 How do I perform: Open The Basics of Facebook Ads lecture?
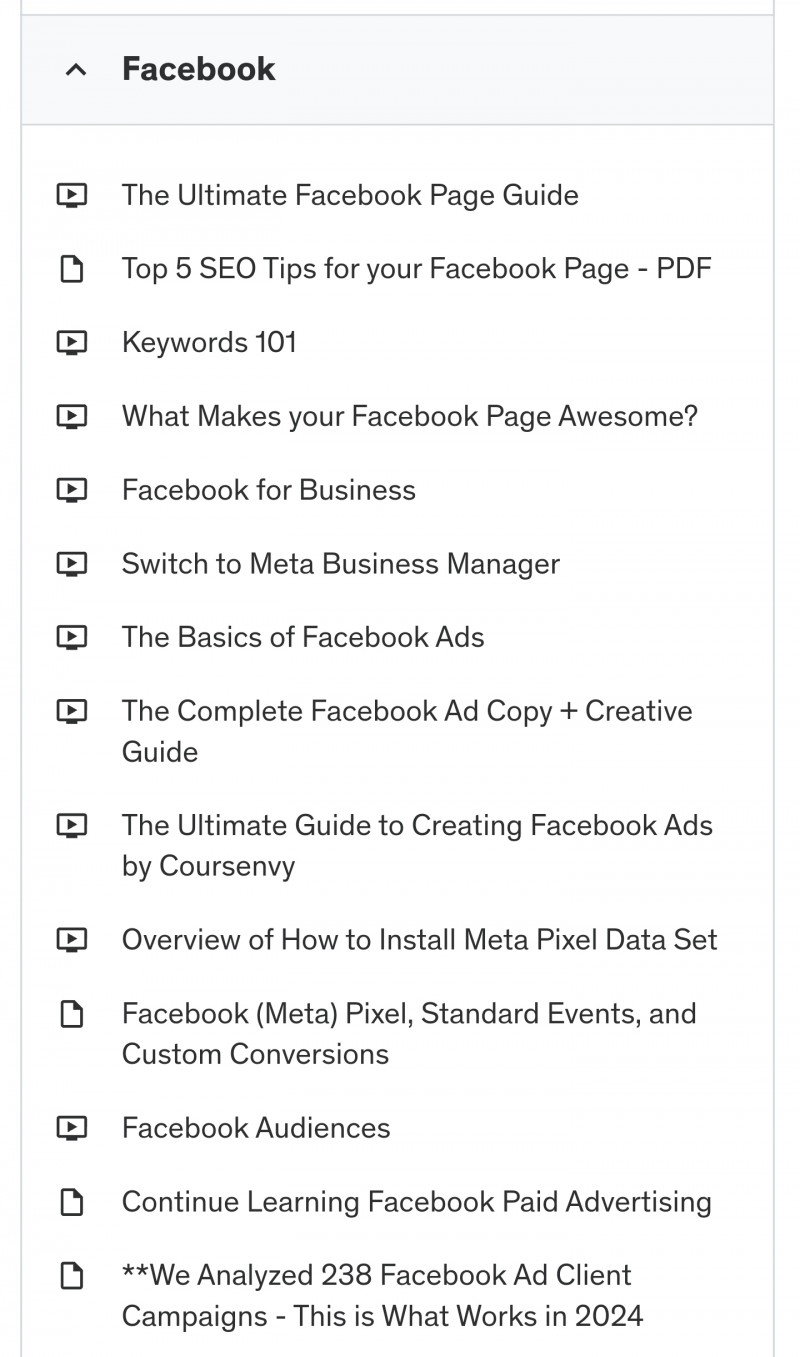(x=303, y=638)
